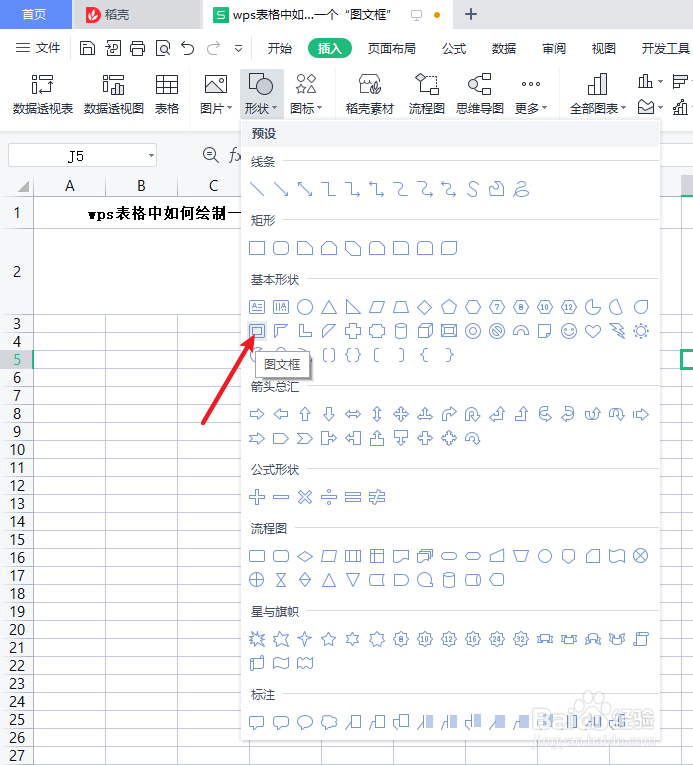Viewport: 693px width, 765px height.
Task: Select the oval shape in basic shapes
Action: pos(305,307)
